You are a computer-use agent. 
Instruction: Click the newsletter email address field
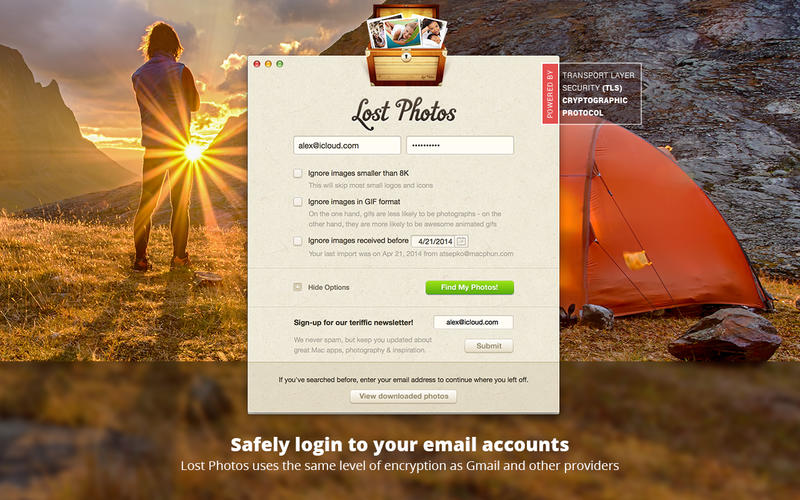[x=473, y=322]
